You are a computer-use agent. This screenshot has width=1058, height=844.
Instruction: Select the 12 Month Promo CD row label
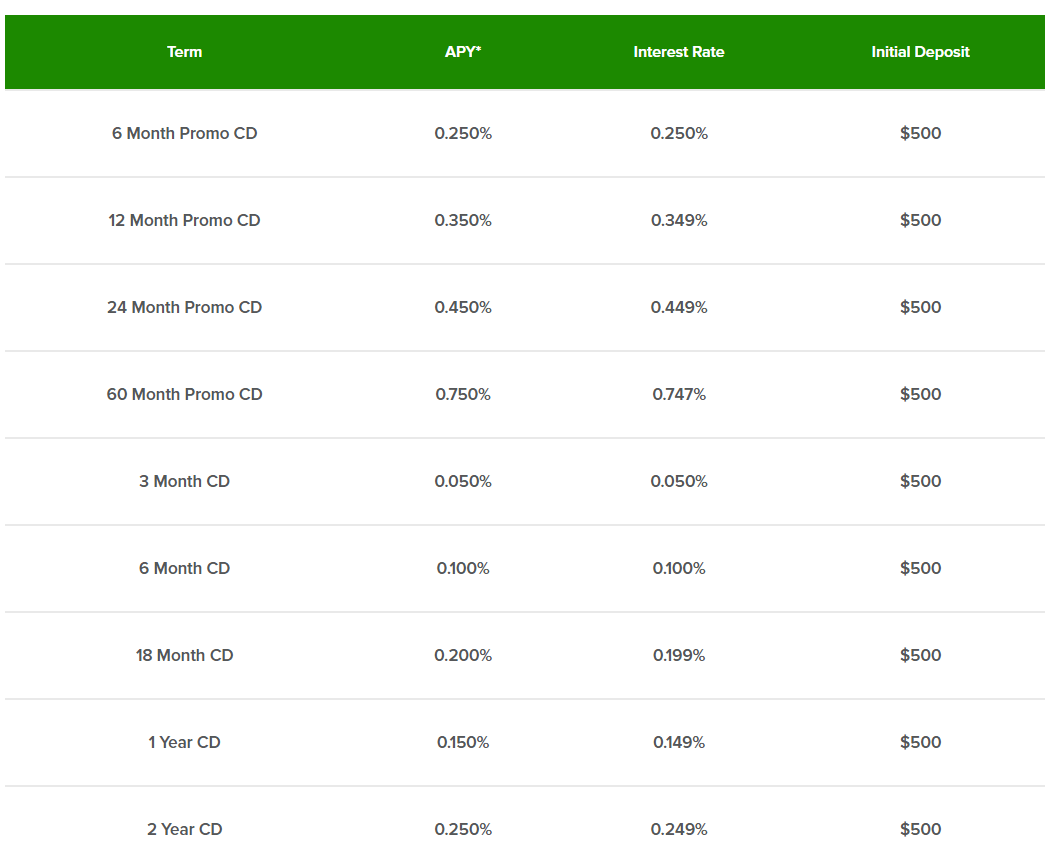pos(184,220)
